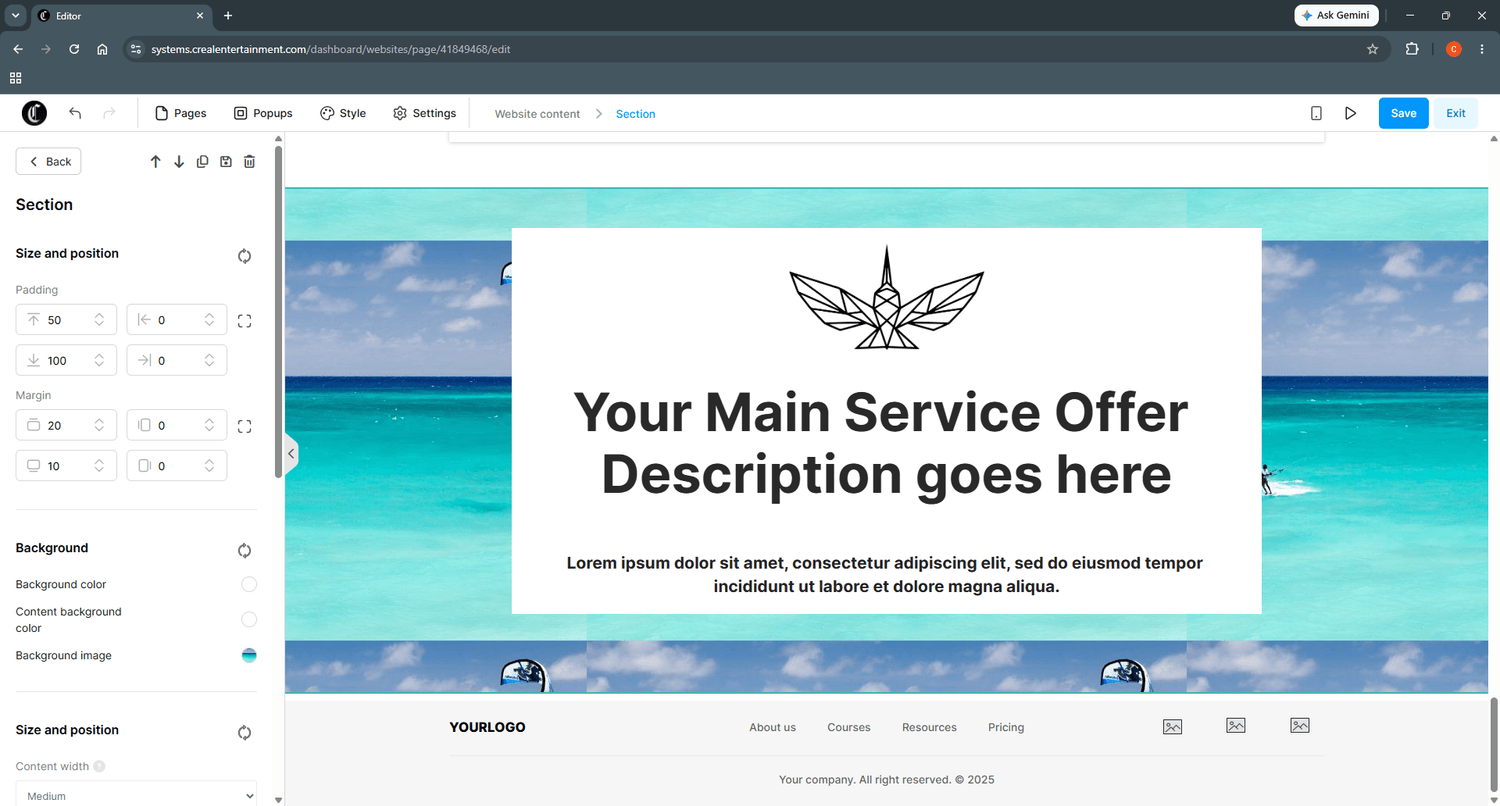Bookmark this page with the star icon
Image resolution: width=1500 pixels, height=806 pixels.
(1372, 49)
